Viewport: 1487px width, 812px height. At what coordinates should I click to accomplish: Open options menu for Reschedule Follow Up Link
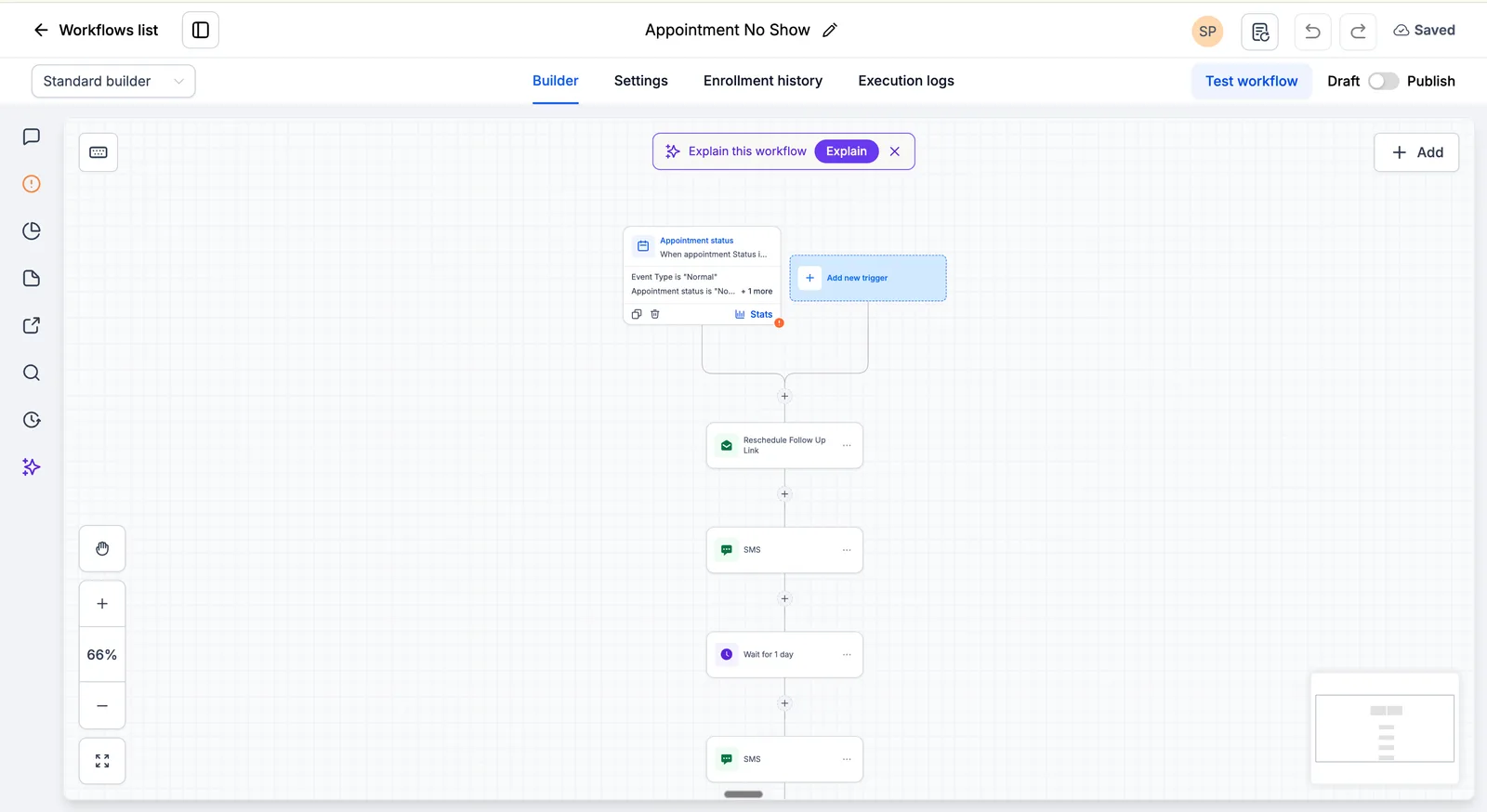[847, 446]
